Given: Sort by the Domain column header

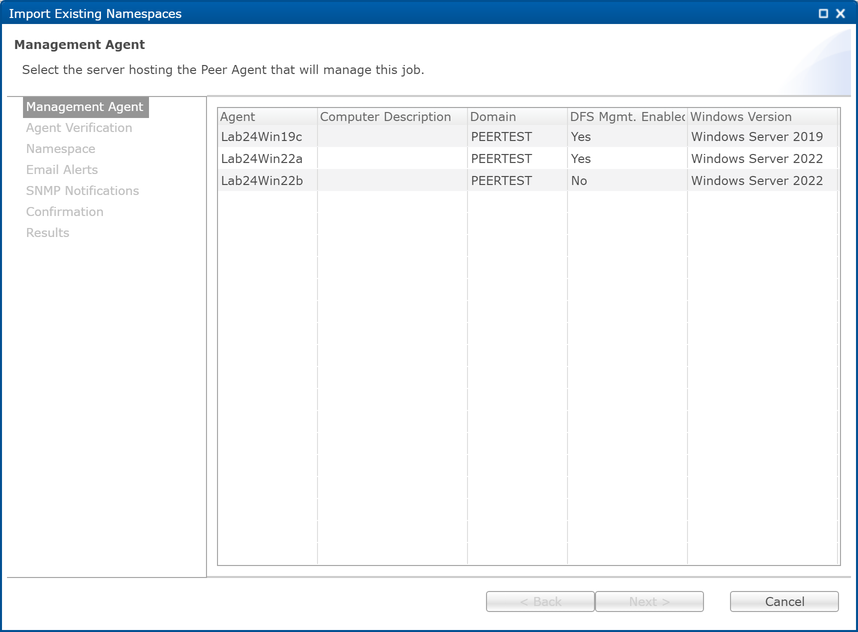Looking at the screenshot, I should [517, 117].
